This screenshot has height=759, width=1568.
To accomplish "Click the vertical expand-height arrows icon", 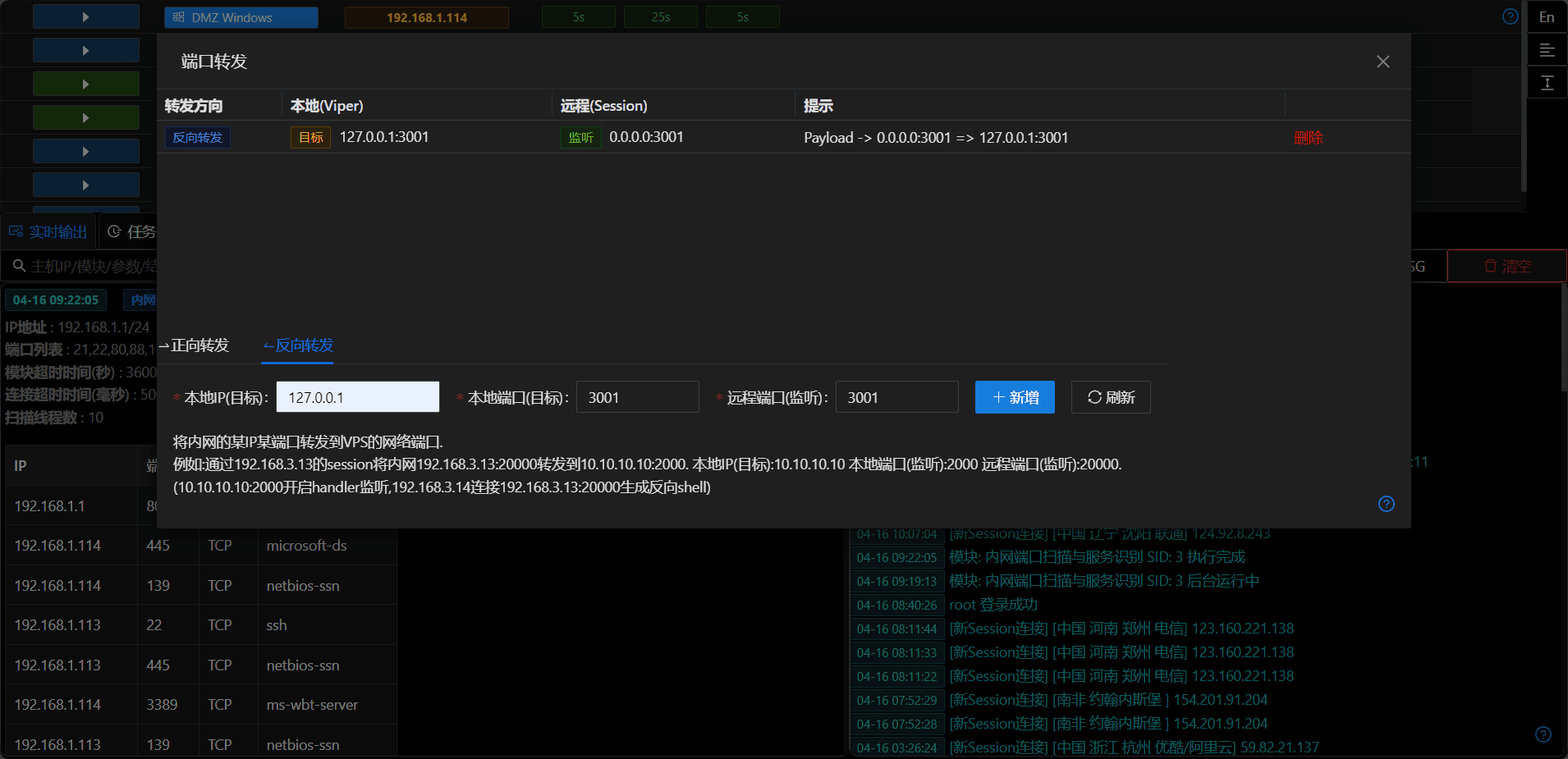I will click(x=1547, y=83).
